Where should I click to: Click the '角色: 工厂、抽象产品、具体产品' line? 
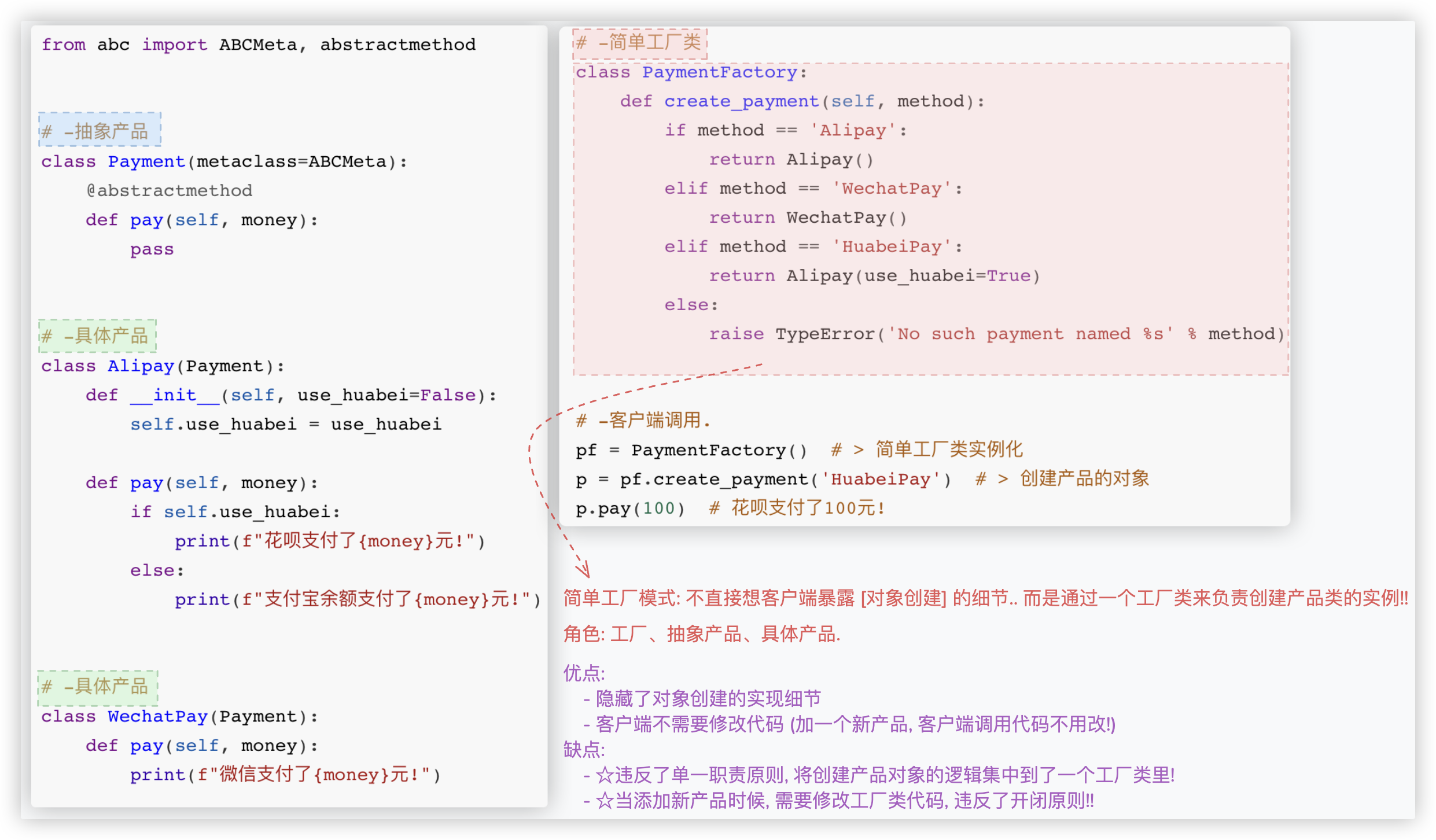coord(701,634)
